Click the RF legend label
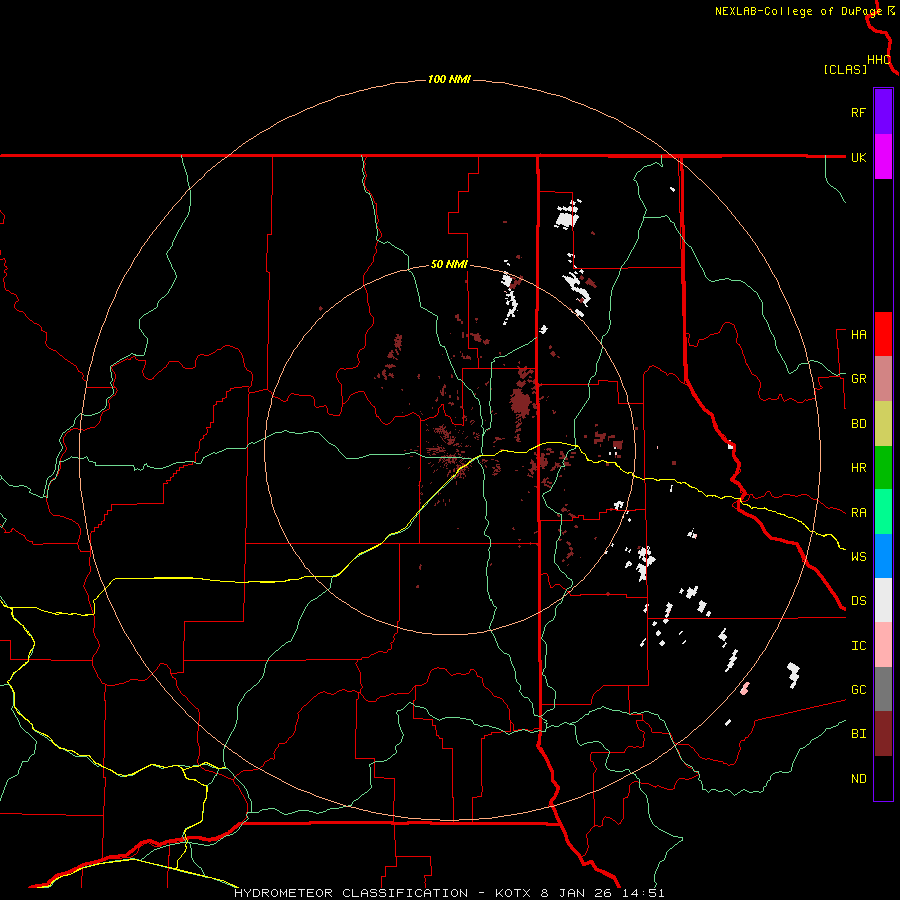The width and height of the screenshot is (900, 900). tap(858, 112)
